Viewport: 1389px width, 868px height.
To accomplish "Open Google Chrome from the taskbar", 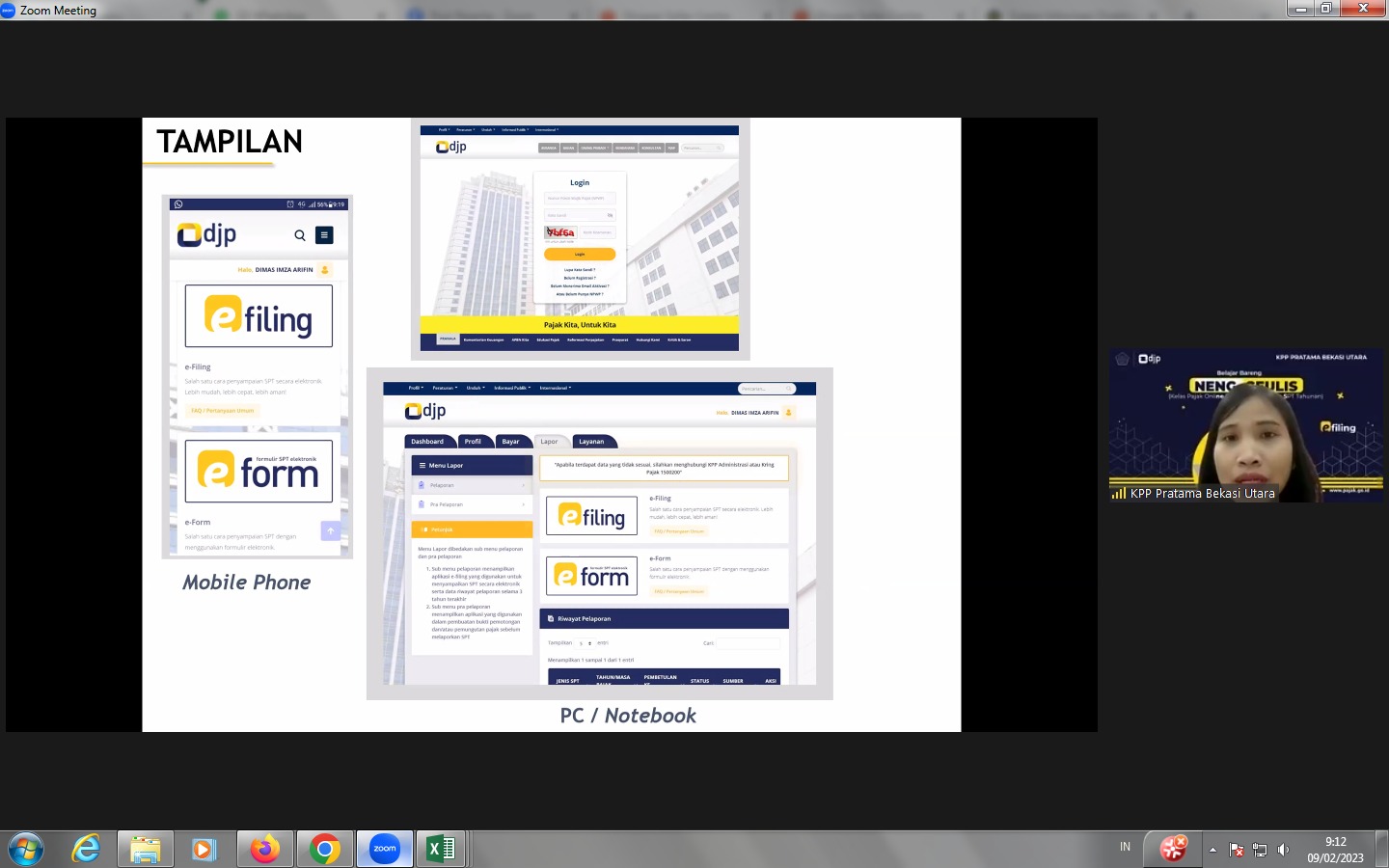I will tap(325, 849).
